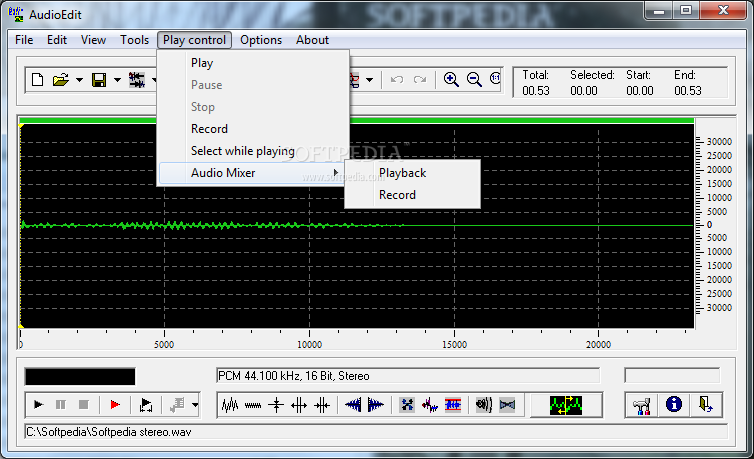
Task: Click the exit door icon
Action: coord(705,404)
